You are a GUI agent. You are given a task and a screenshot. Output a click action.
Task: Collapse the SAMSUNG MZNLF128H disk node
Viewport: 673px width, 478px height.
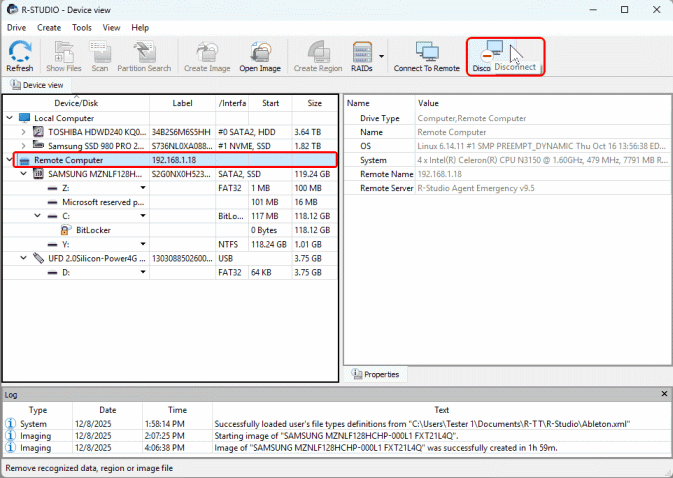coord(25,173)
